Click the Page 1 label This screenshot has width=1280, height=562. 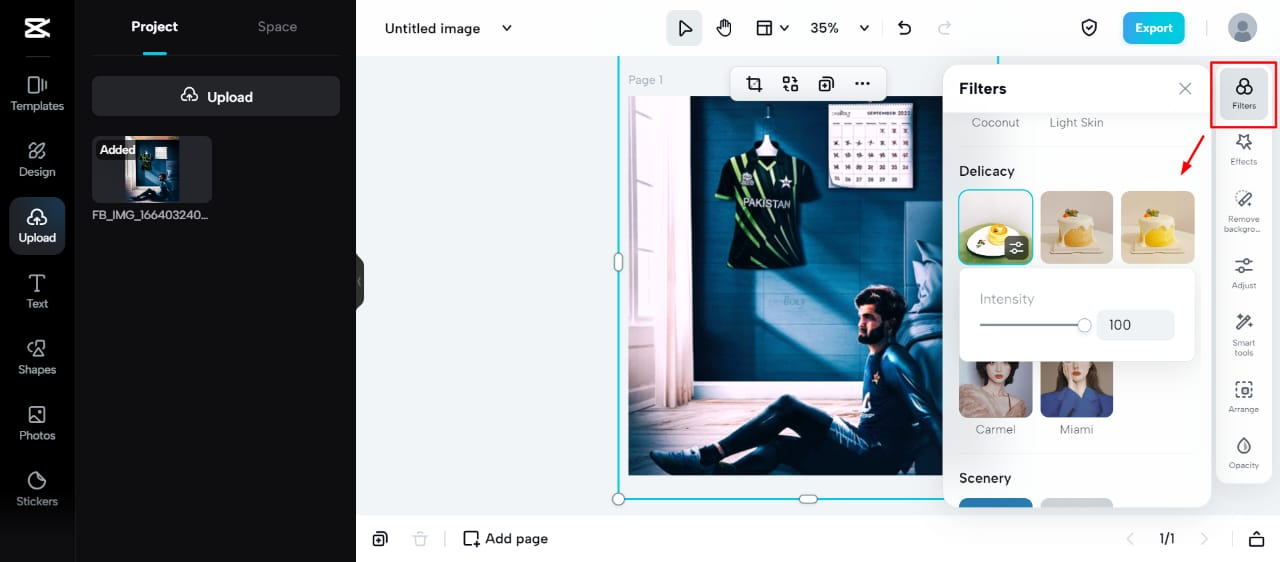tap(645, 80)
